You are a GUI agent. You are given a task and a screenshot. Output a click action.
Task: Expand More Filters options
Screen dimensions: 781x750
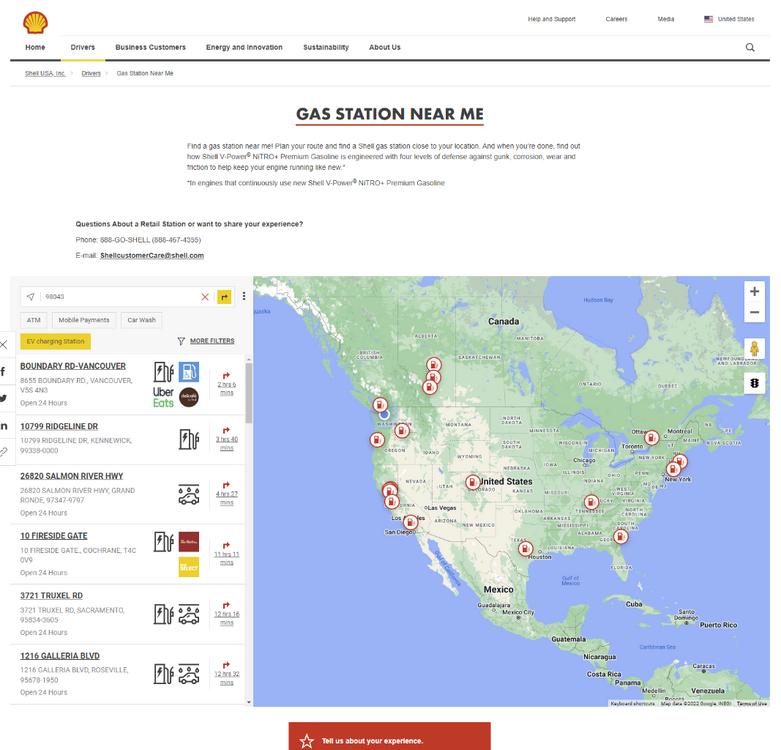coord(205,341)
